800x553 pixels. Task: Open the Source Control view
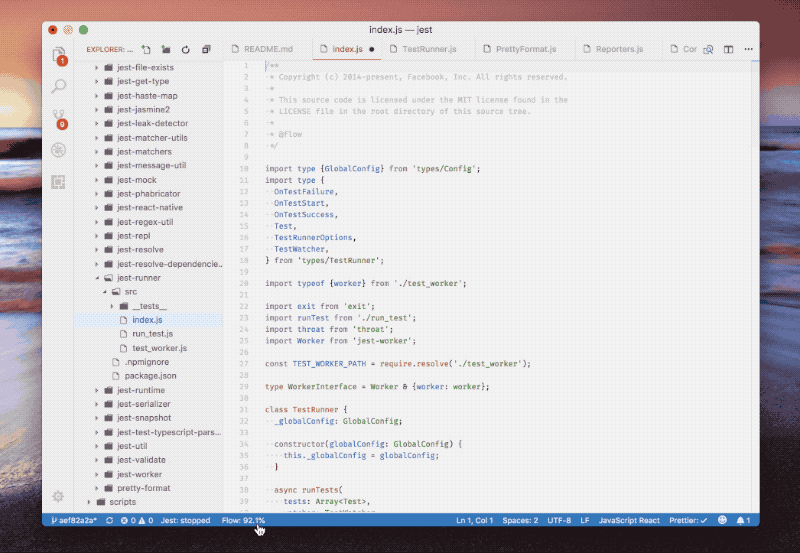pyautogui.click(x=59, y=118)
